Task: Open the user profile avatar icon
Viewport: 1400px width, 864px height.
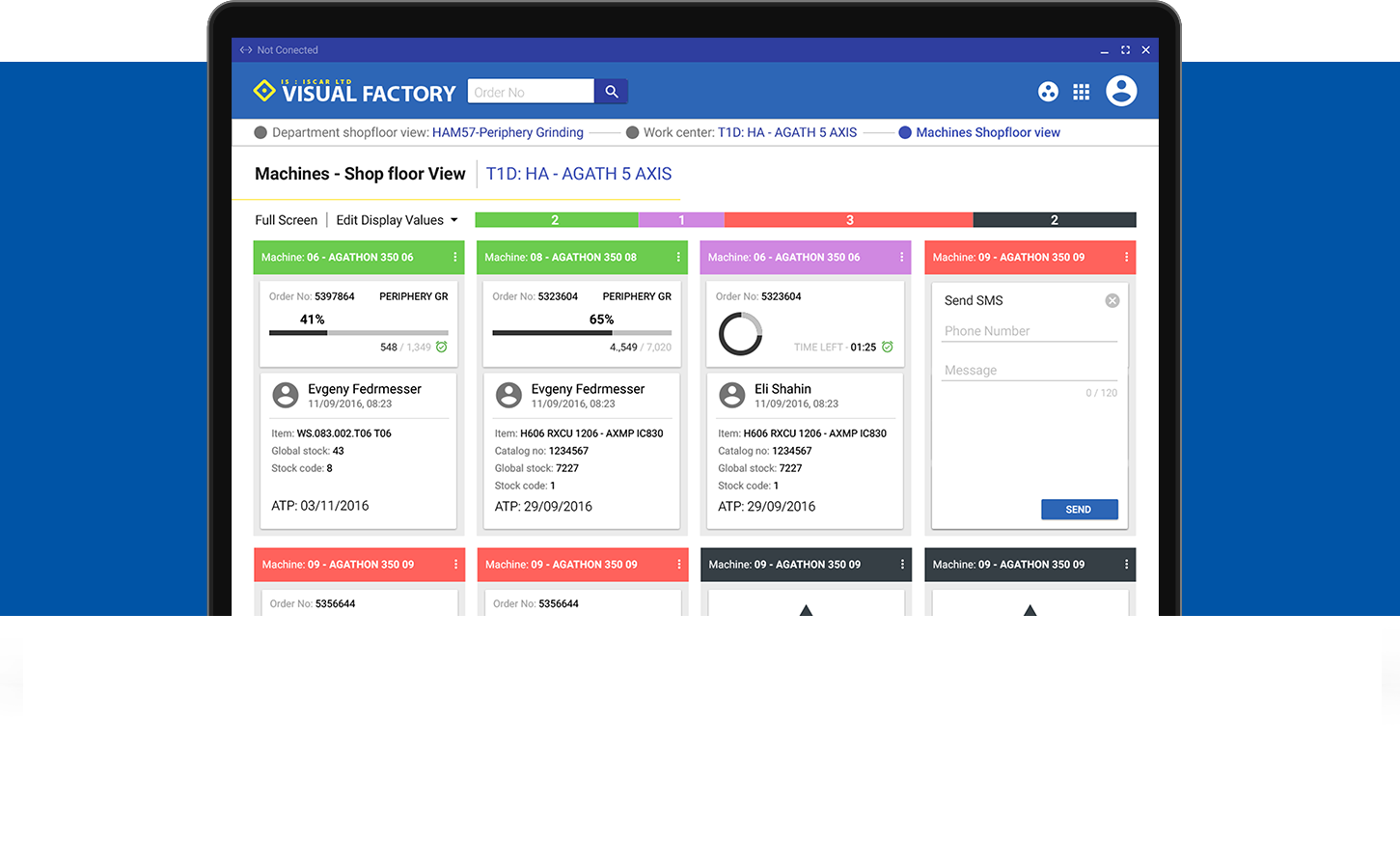Action: click(x=1121, y=91)
